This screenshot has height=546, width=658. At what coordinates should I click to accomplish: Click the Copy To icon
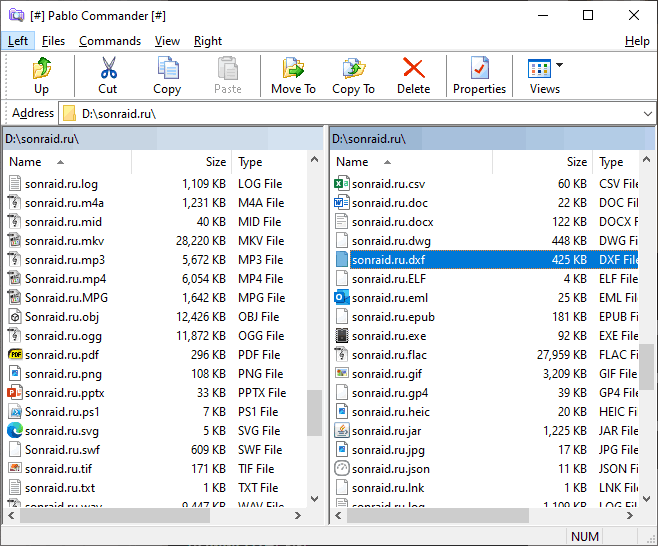[353, 68]
